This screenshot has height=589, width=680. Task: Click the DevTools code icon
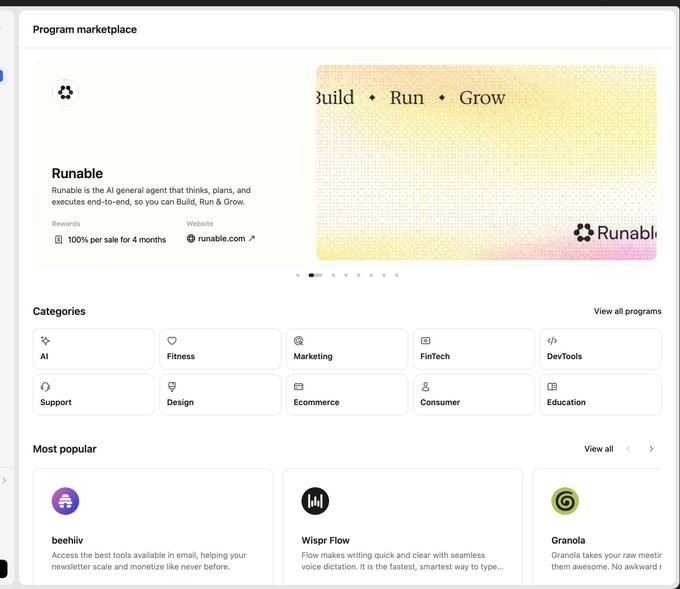click(x=552, y=340)
